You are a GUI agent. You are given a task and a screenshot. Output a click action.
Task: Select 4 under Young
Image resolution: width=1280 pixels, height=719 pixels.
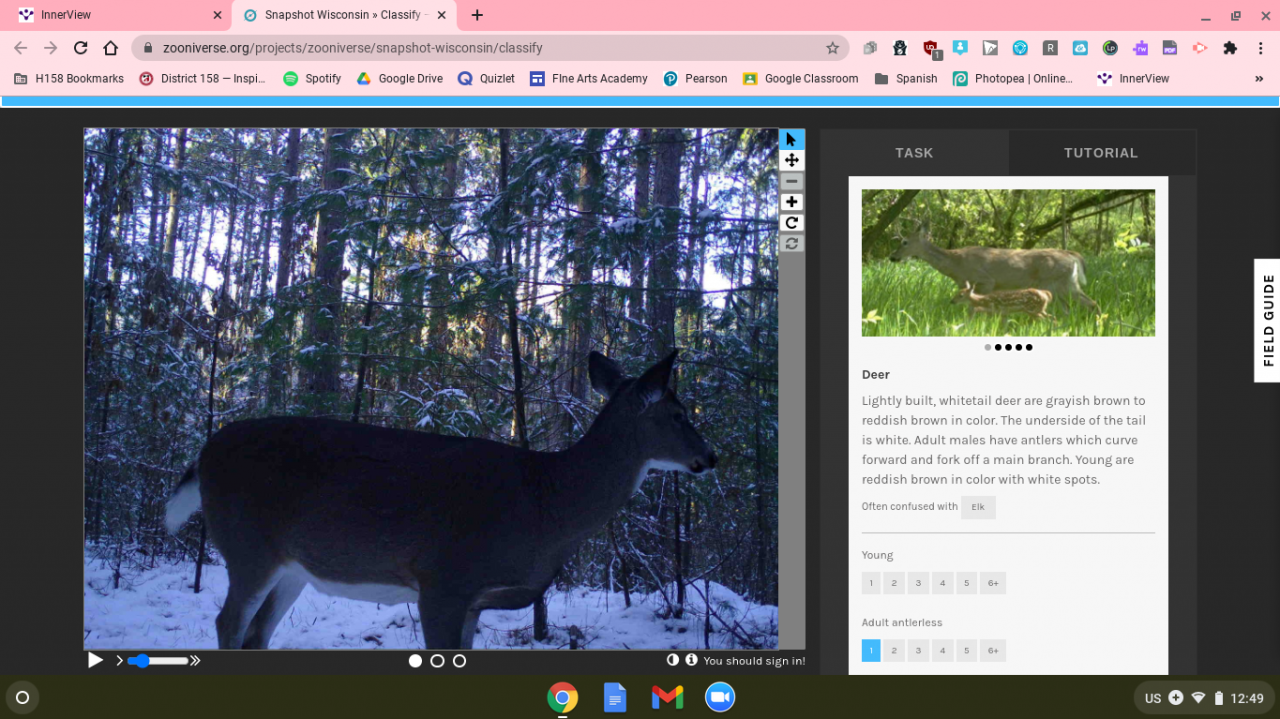pos(942,583)
